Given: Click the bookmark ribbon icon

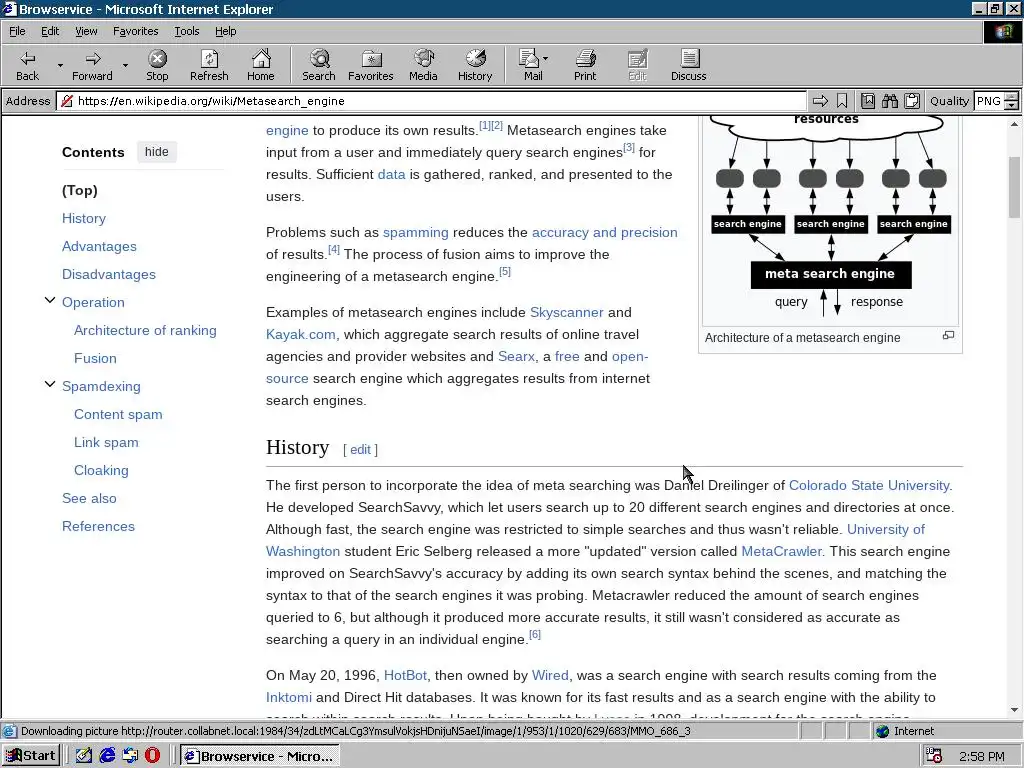Looking at the screenshot, I should tap(842, 101).
